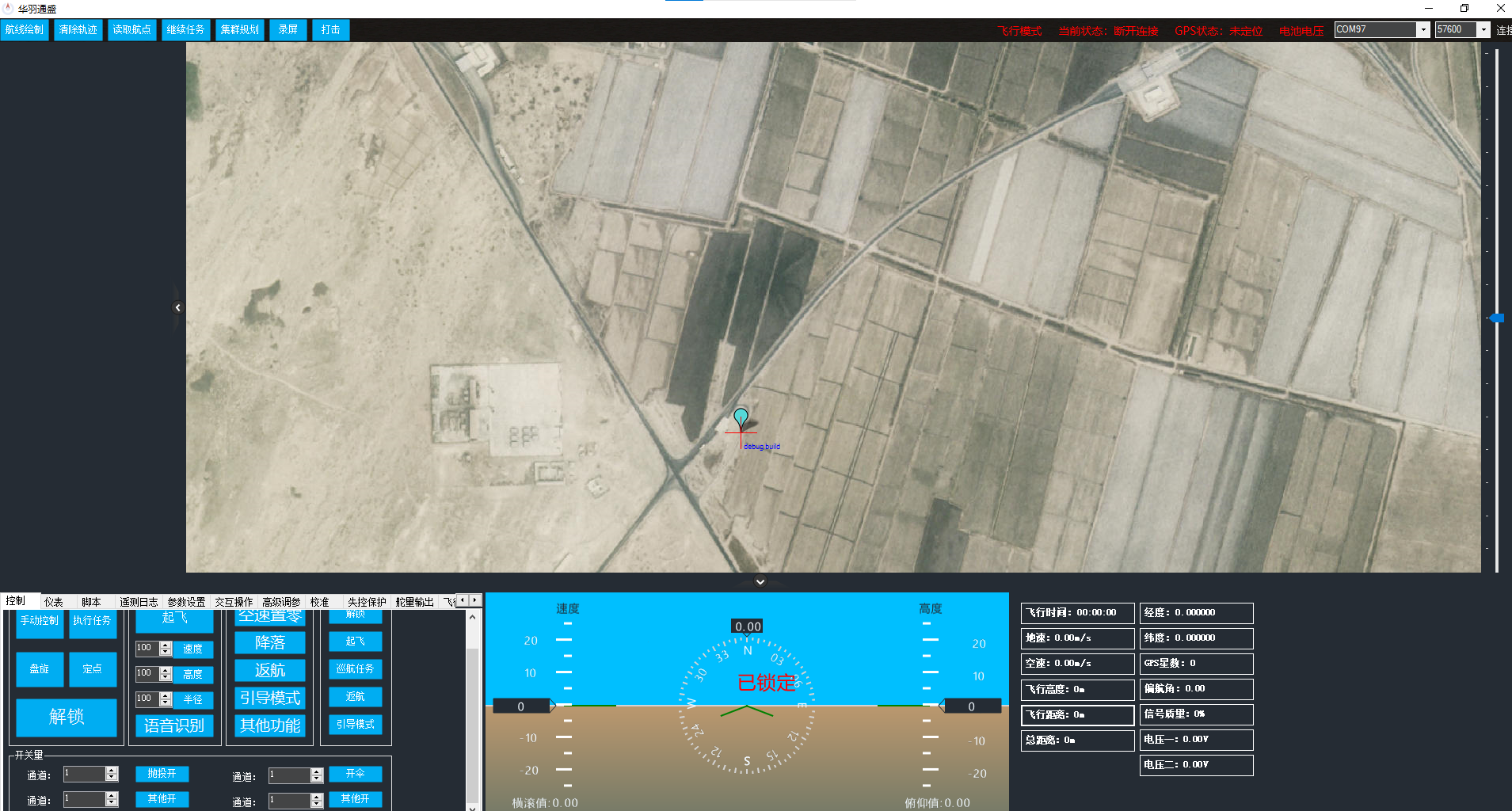Open the 遥测日志 tab
Image resolution: width=1512 pixels, height=811 pixels.
139,602
